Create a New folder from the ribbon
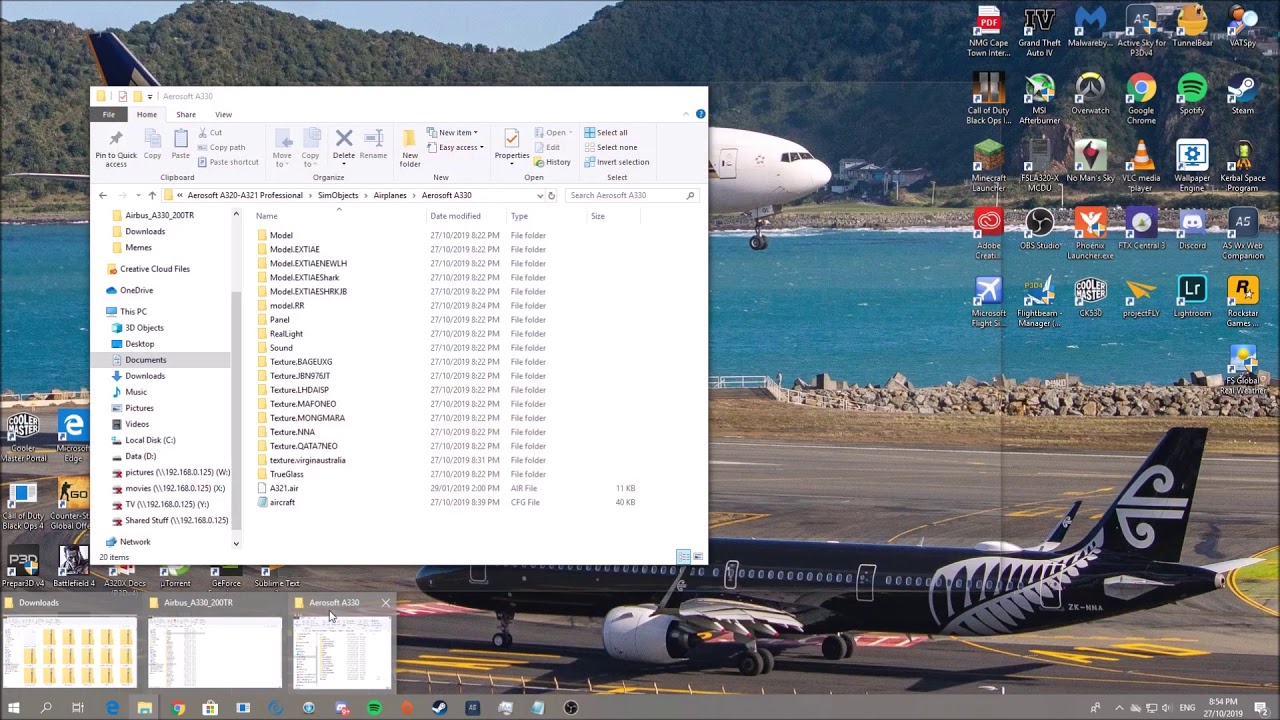 pos(410,148)
